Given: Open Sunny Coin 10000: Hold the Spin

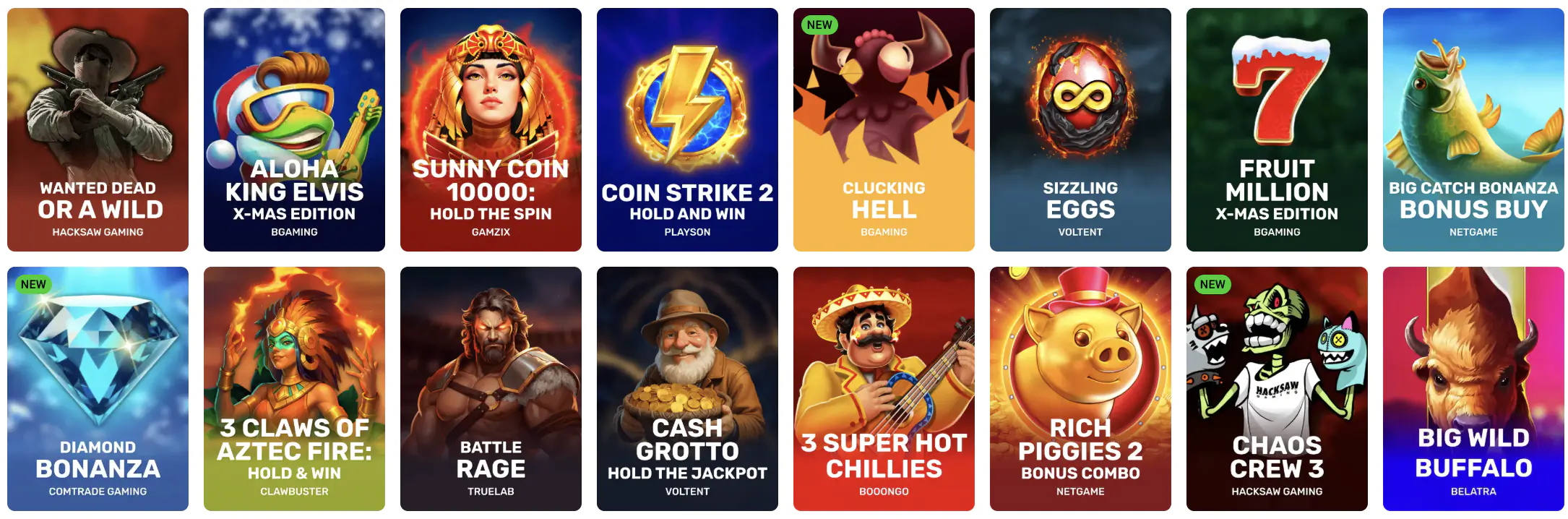Looking at the screenshot, I should 491,130.
